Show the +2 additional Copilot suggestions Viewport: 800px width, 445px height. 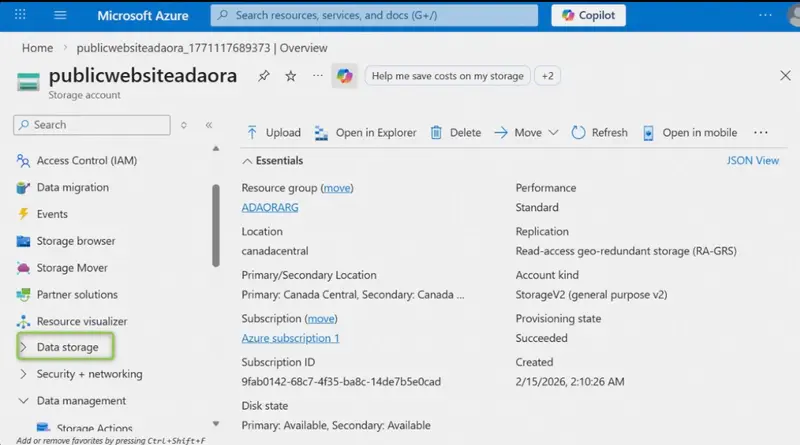coord(547,76)
